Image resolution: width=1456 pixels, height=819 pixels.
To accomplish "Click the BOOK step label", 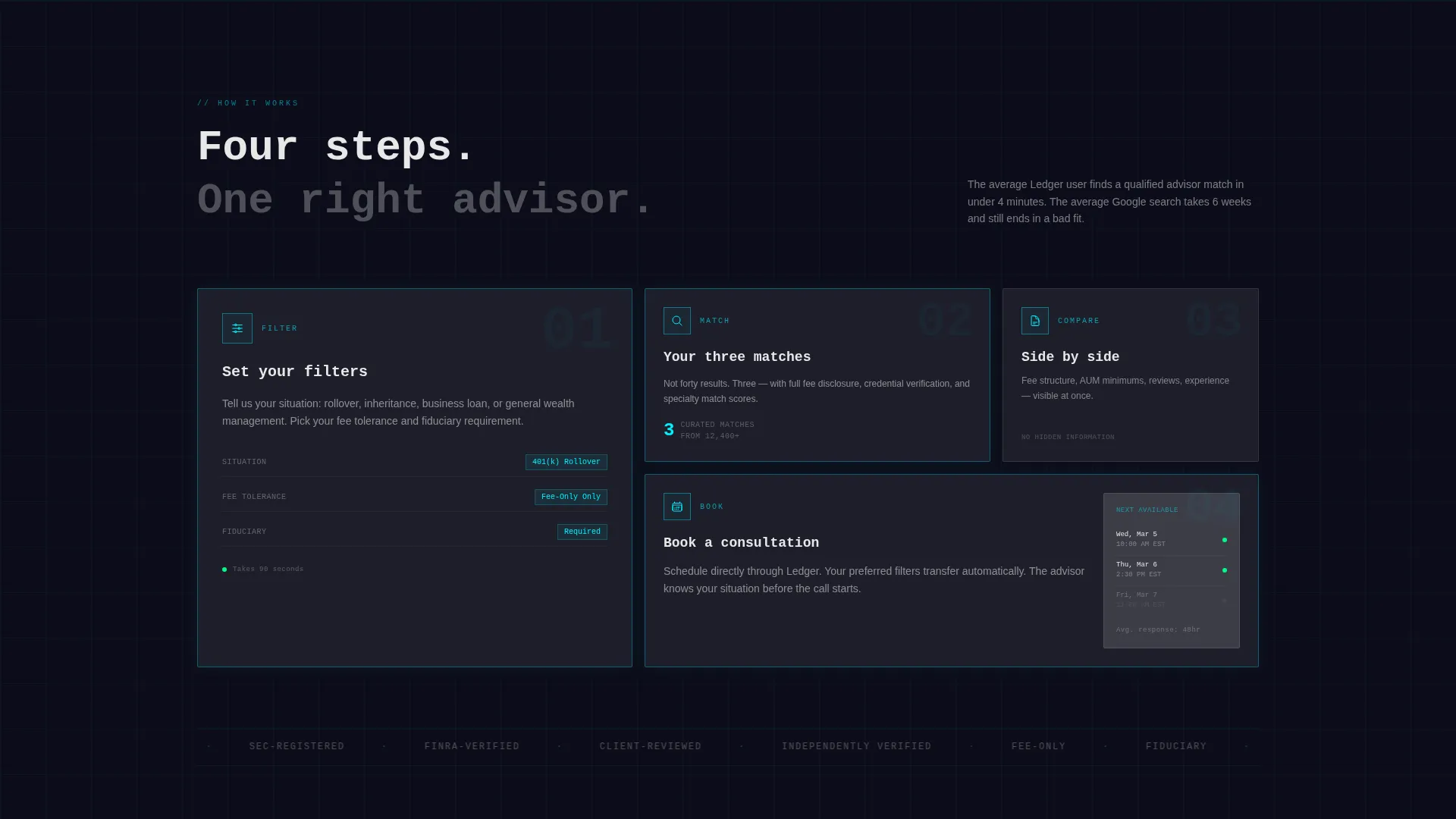I will point(712,507).
